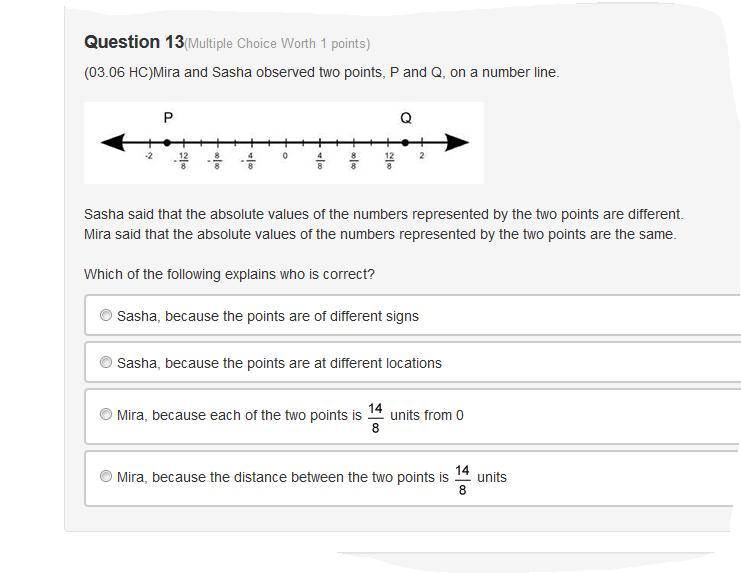Click the right arrowhead of the number line
741x573 pixels.
tap(457, 142)
